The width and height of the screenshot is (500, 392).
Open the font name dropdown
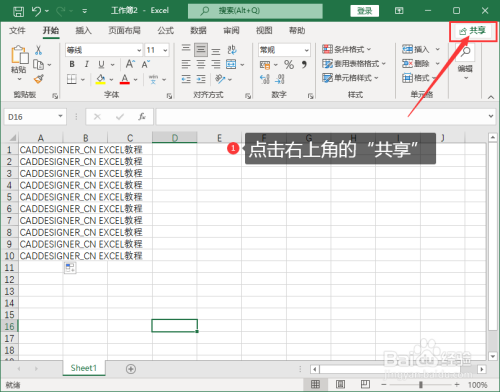point(139,50)
